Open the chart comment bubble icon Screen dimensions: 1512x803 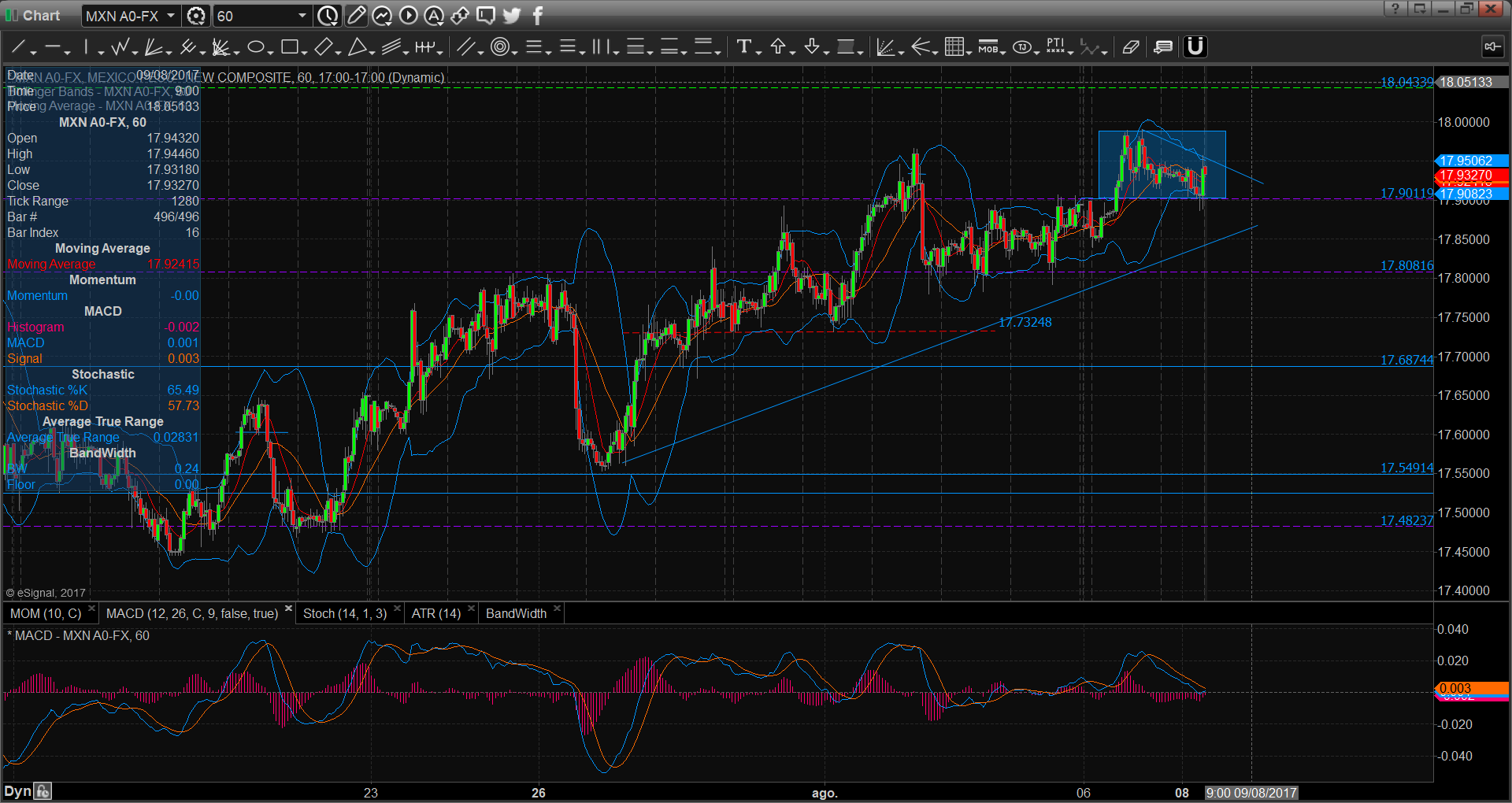(x=486, y=16)
